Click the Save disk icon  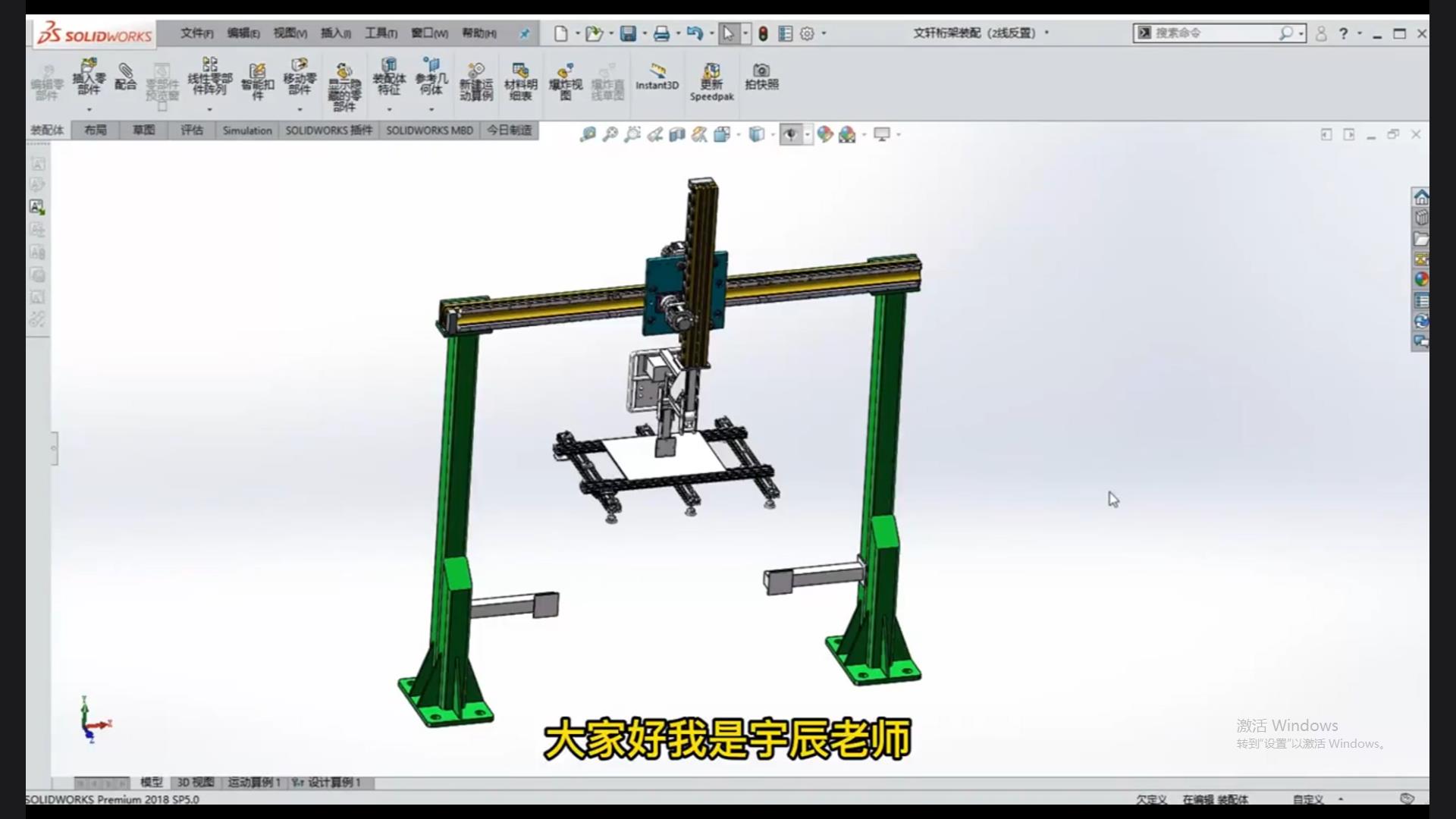coord(628,33)
